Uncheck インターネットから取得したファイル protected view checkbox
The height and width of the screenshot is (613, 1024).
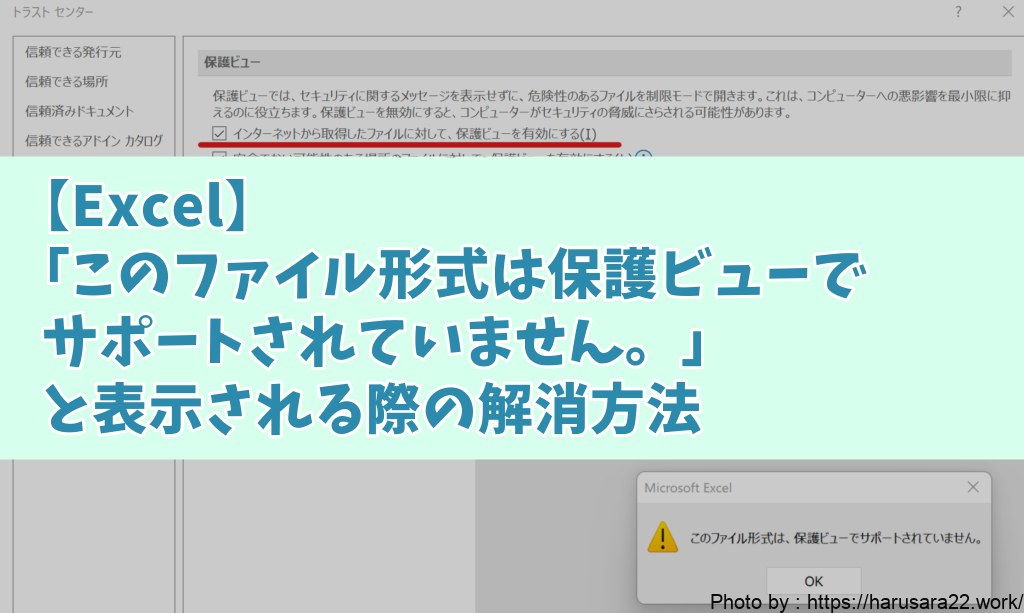click(x=220, y=133)
